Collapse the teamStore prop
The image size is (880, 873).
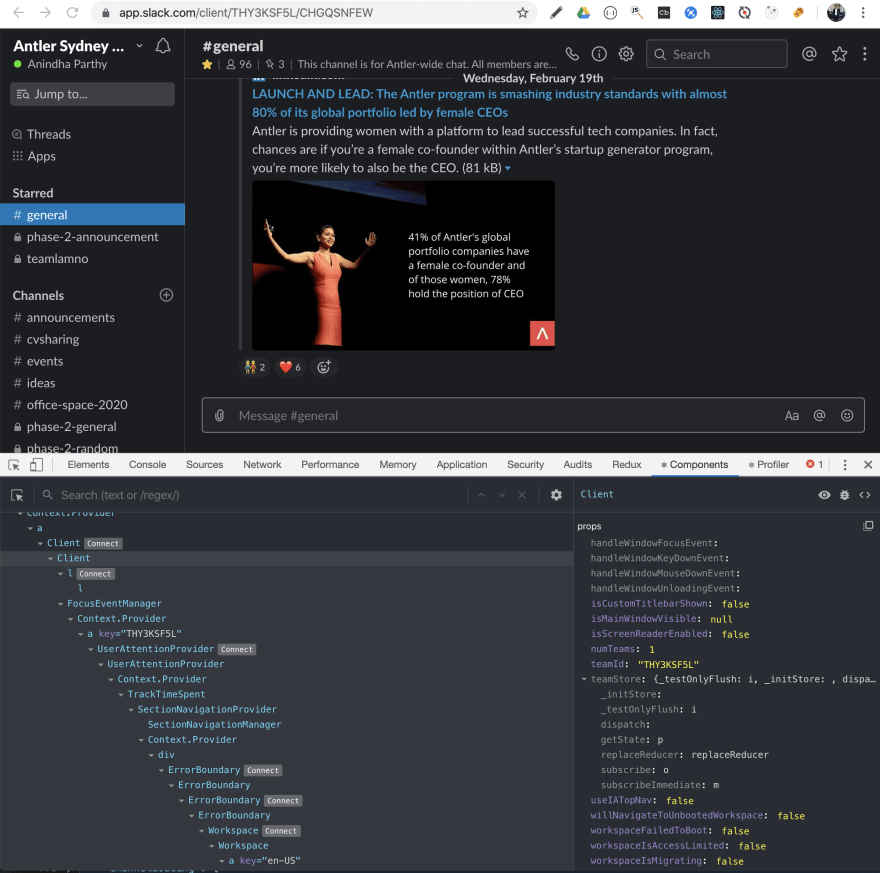(584, 679)
